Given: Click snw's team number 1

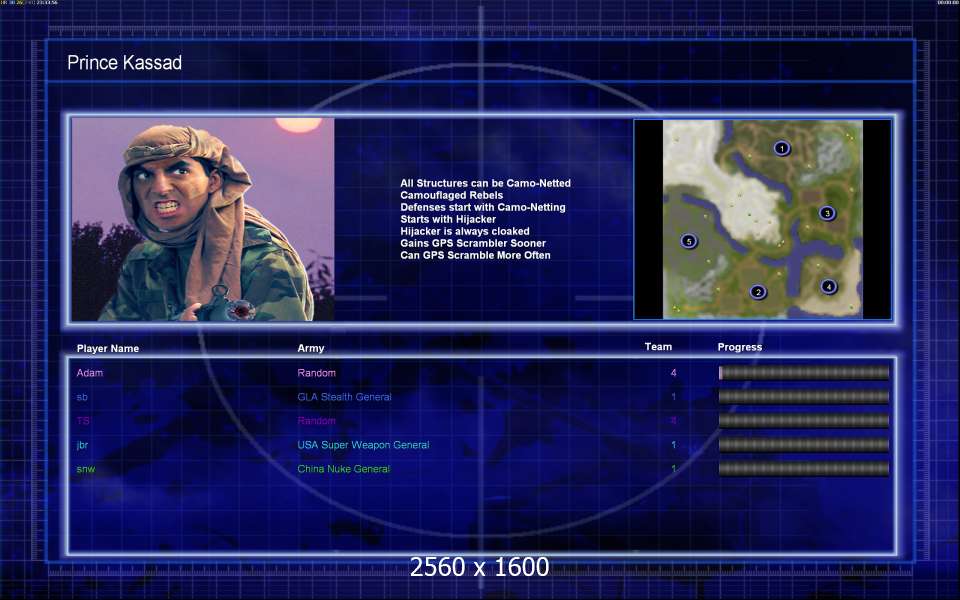Looking at the screenshot, I should (673, 469).
